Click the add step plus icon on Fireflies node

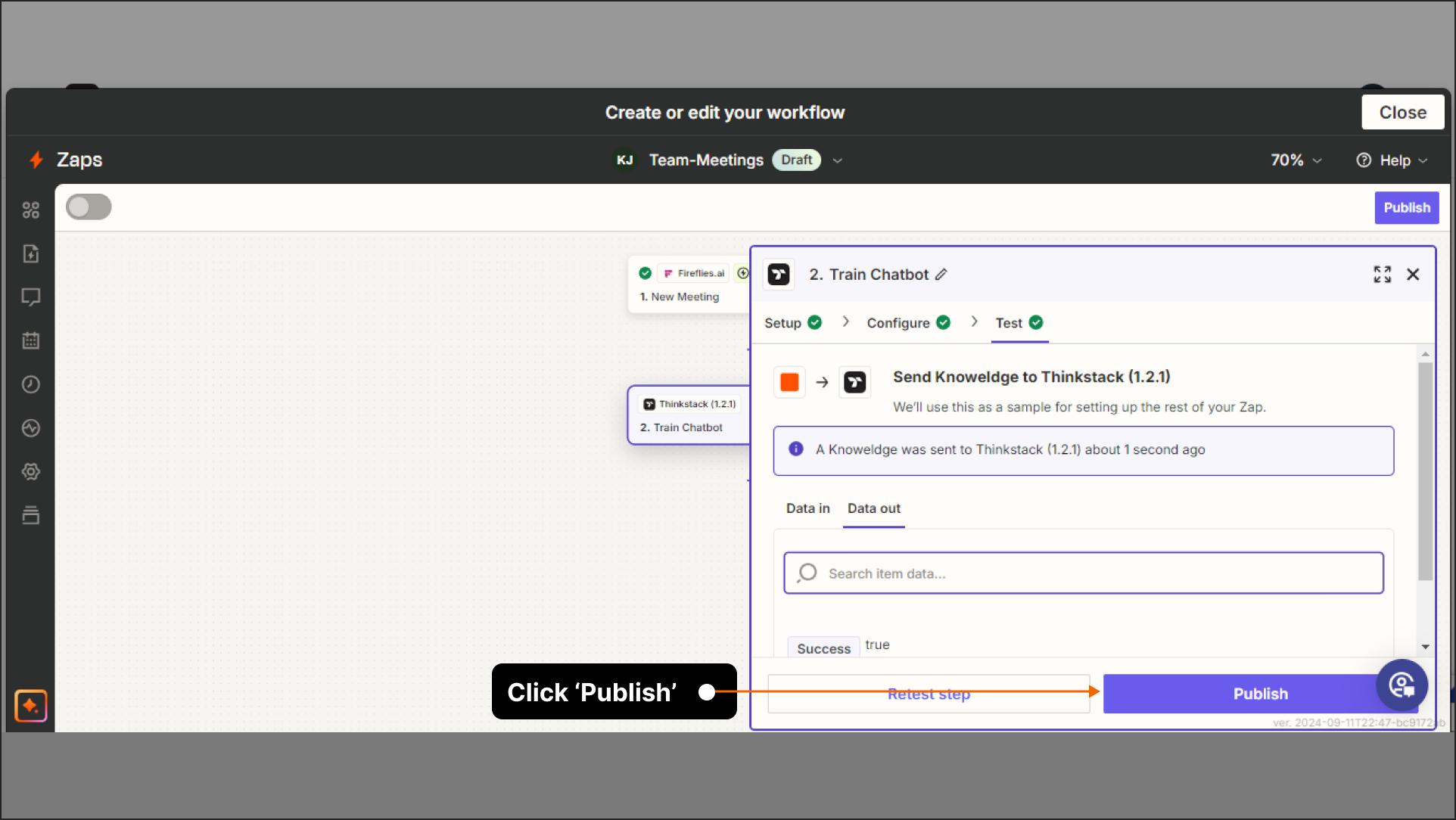click(743, 273)
